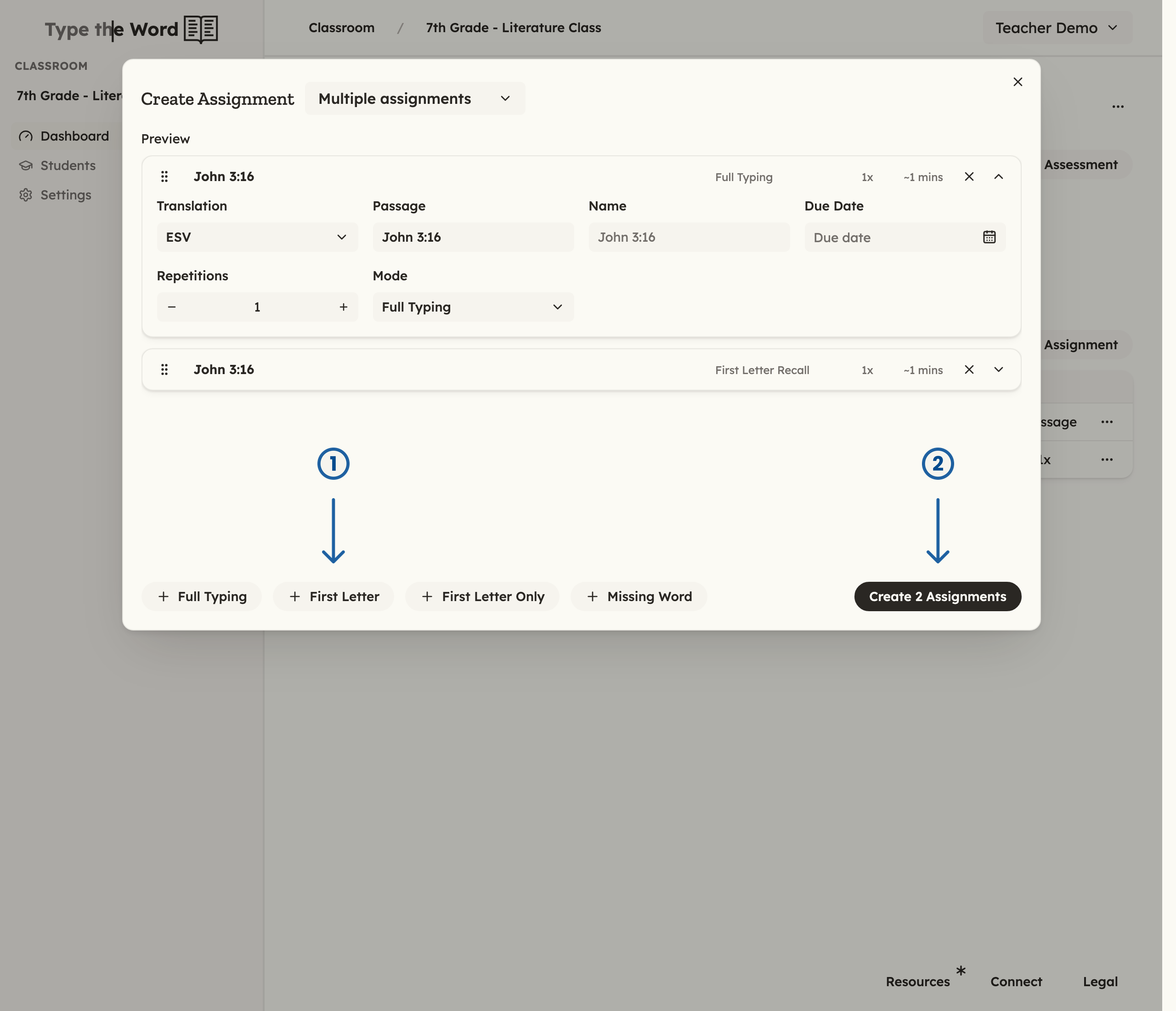The image size is (1176, 1011).
Task: Click the drag handle of the First Letter Recall row
Action: tap(164, 369)
